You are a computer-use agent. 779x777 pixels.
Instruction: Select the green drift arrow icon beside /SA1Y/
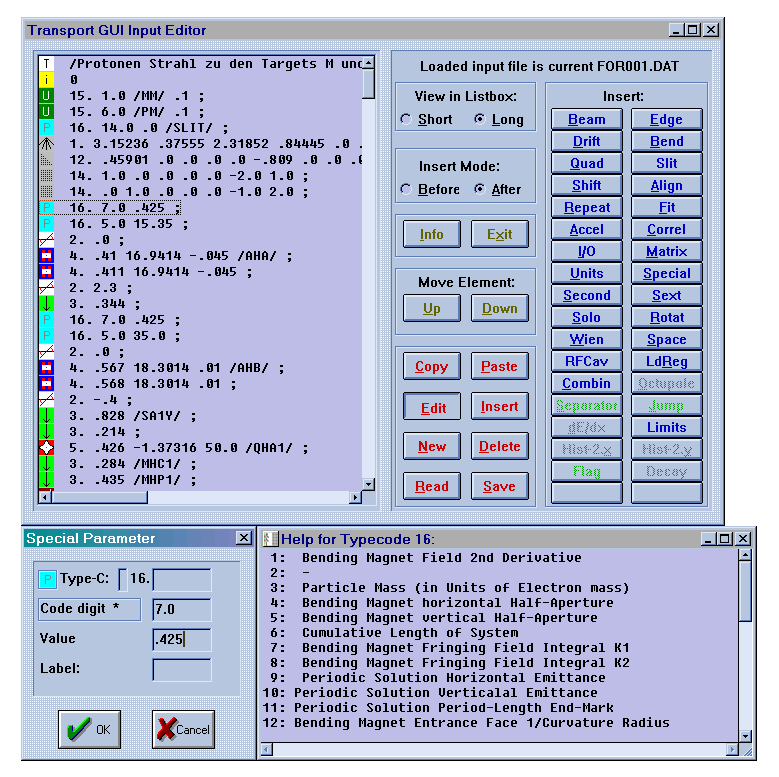coord(46,416)
